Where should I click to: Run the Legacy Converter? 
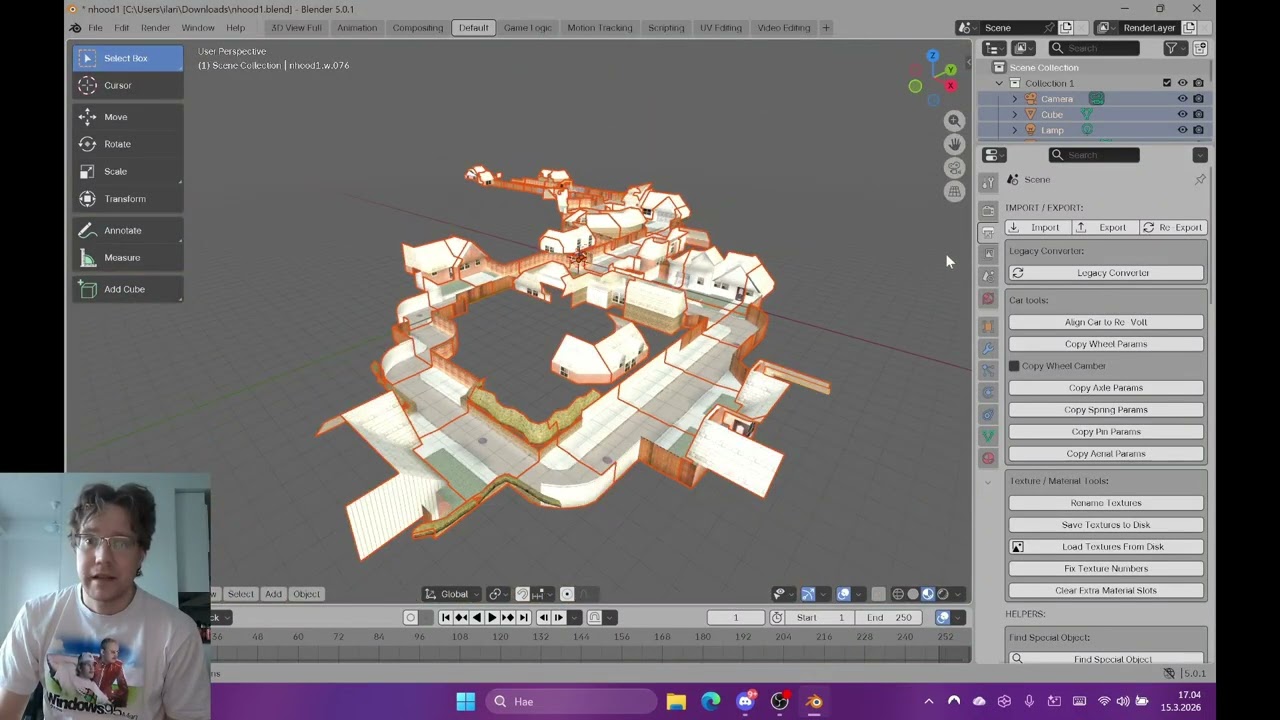pos(1106,273)
